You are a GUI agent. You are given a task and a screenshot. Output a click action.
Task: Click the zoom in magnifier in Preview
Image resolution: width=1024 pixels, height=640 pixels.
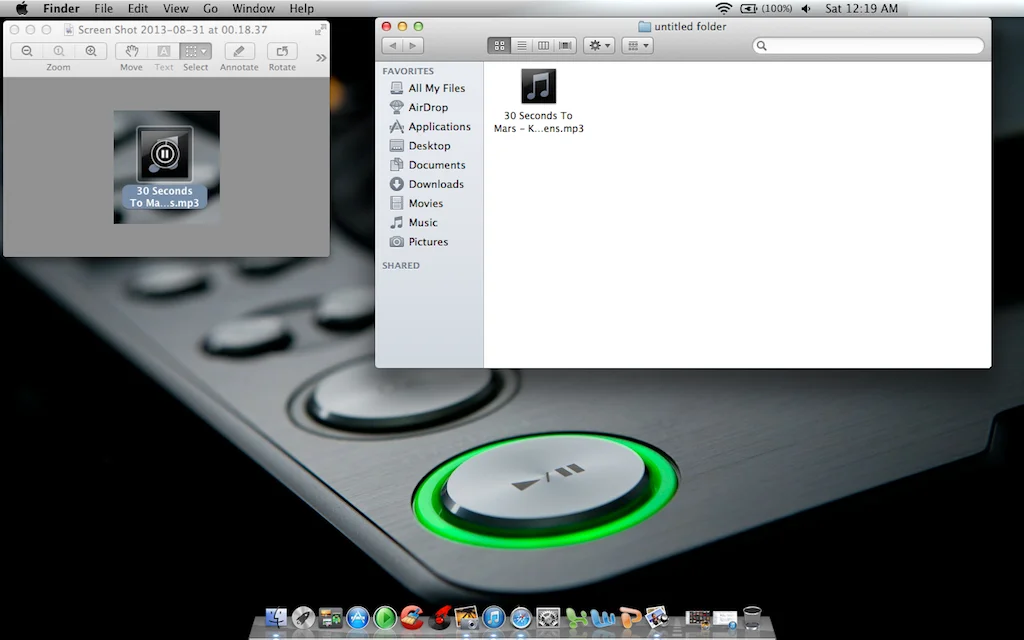pos(91,51)
